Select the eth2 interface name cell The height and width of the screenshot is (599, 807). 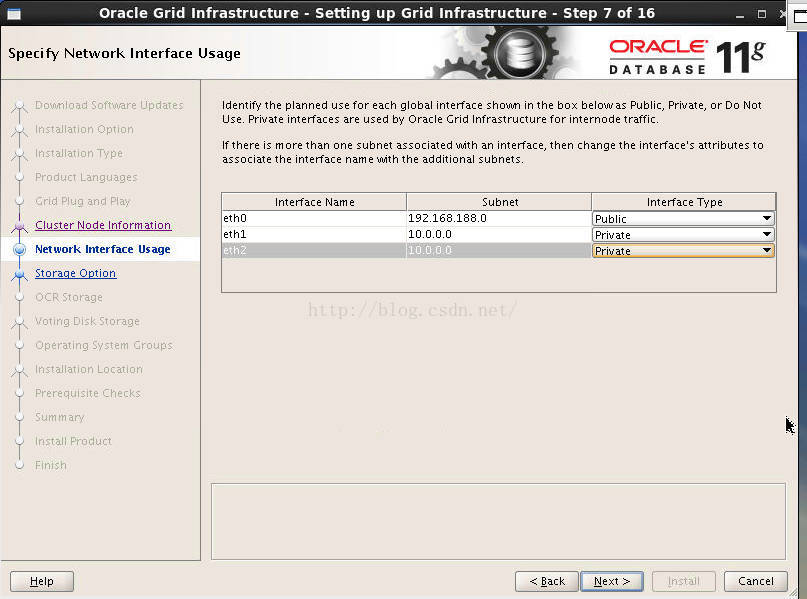[314, 250]
